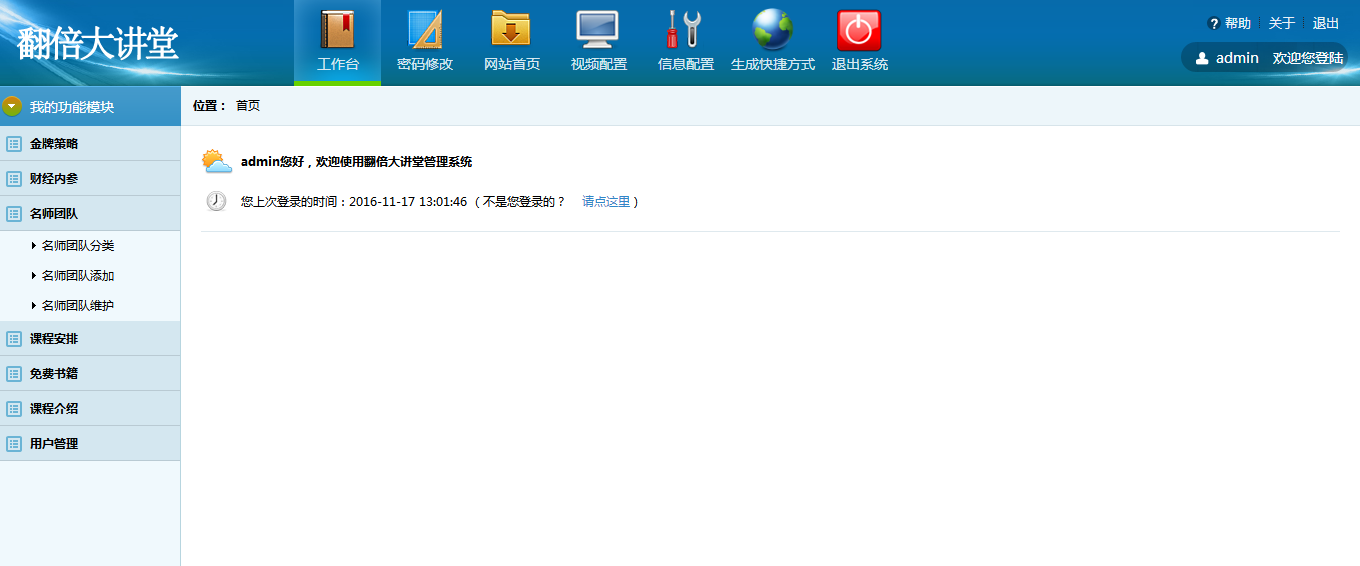Viewport: 1360px width, 566px height.
Task: Click the list icon beside 名师团队
Action: point(14,214)
